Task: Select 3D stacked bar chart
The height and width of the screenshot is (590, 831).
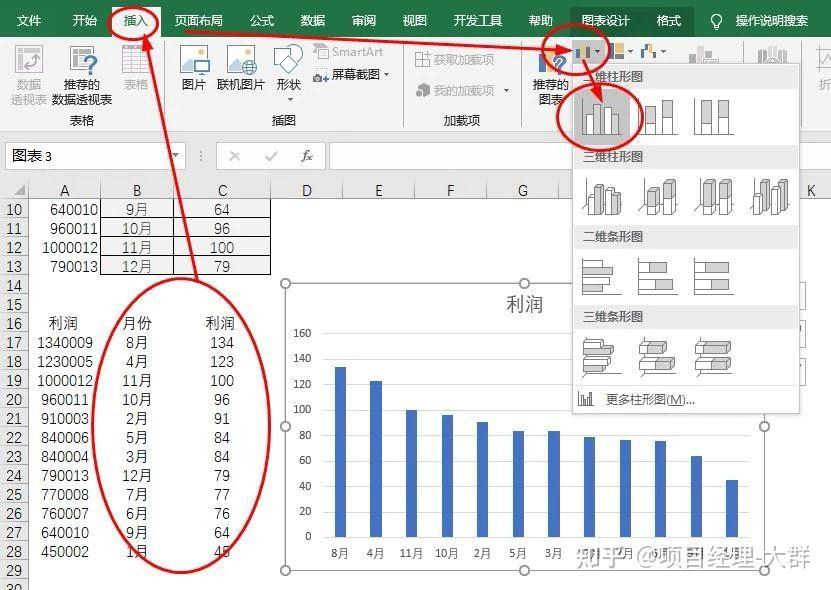Action: (658, 356)
